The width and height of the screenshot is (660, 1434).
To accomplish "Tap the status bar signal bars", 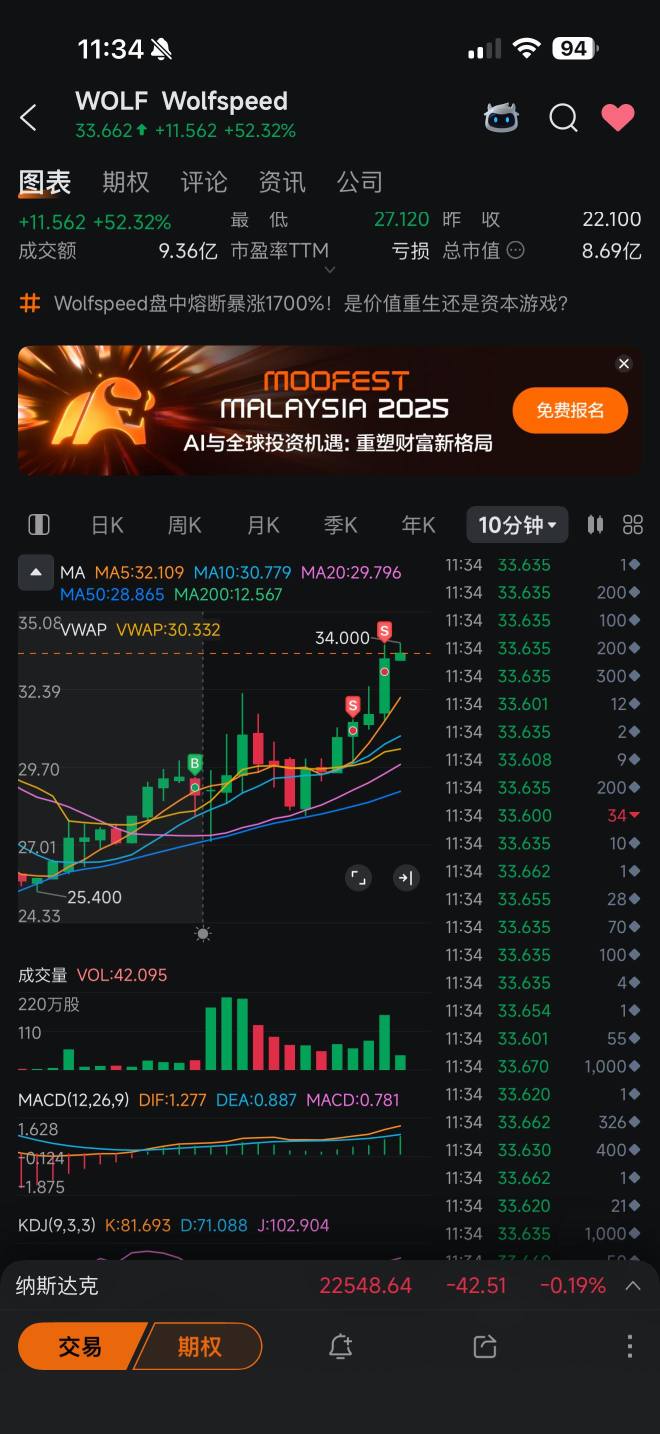I will [x=484, y=48].
